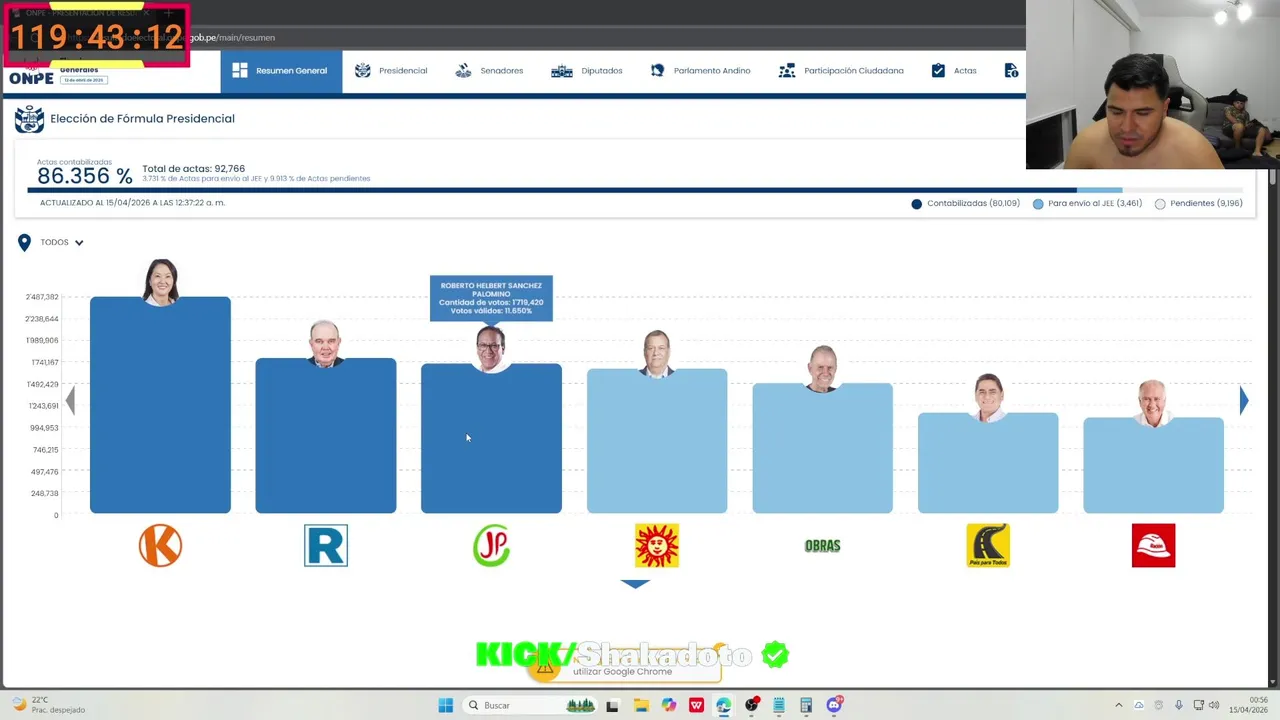The height and width of the screenshot is (720, 1280).
Task: Click the OBRAS party logo
Action: pyautogui.click(x=822, y=546)
